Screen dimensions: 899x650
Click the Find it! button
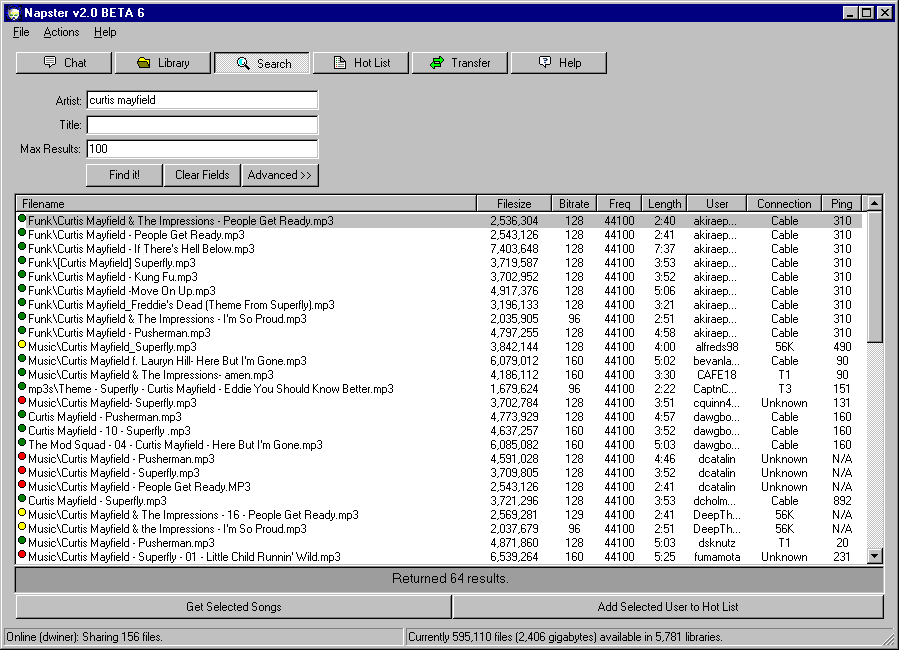pos(124,175)
